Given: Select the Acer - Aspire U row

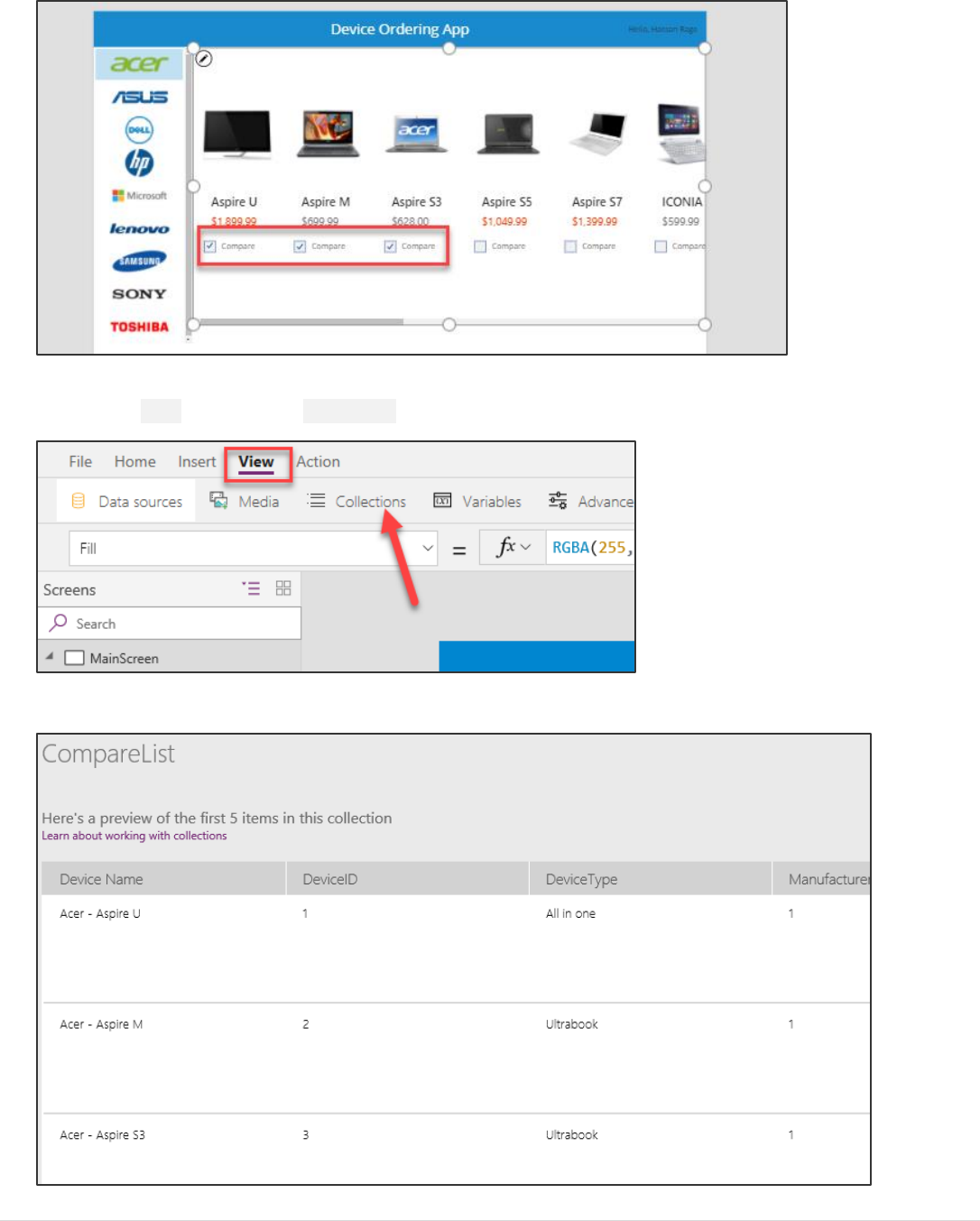Looking at the screenshot, I should (457, 948).
